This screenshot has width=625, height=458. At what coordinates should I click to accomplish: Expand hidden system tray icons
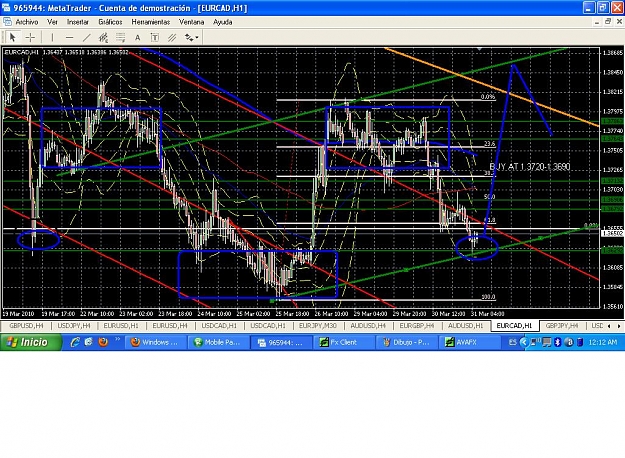[524, 342]
